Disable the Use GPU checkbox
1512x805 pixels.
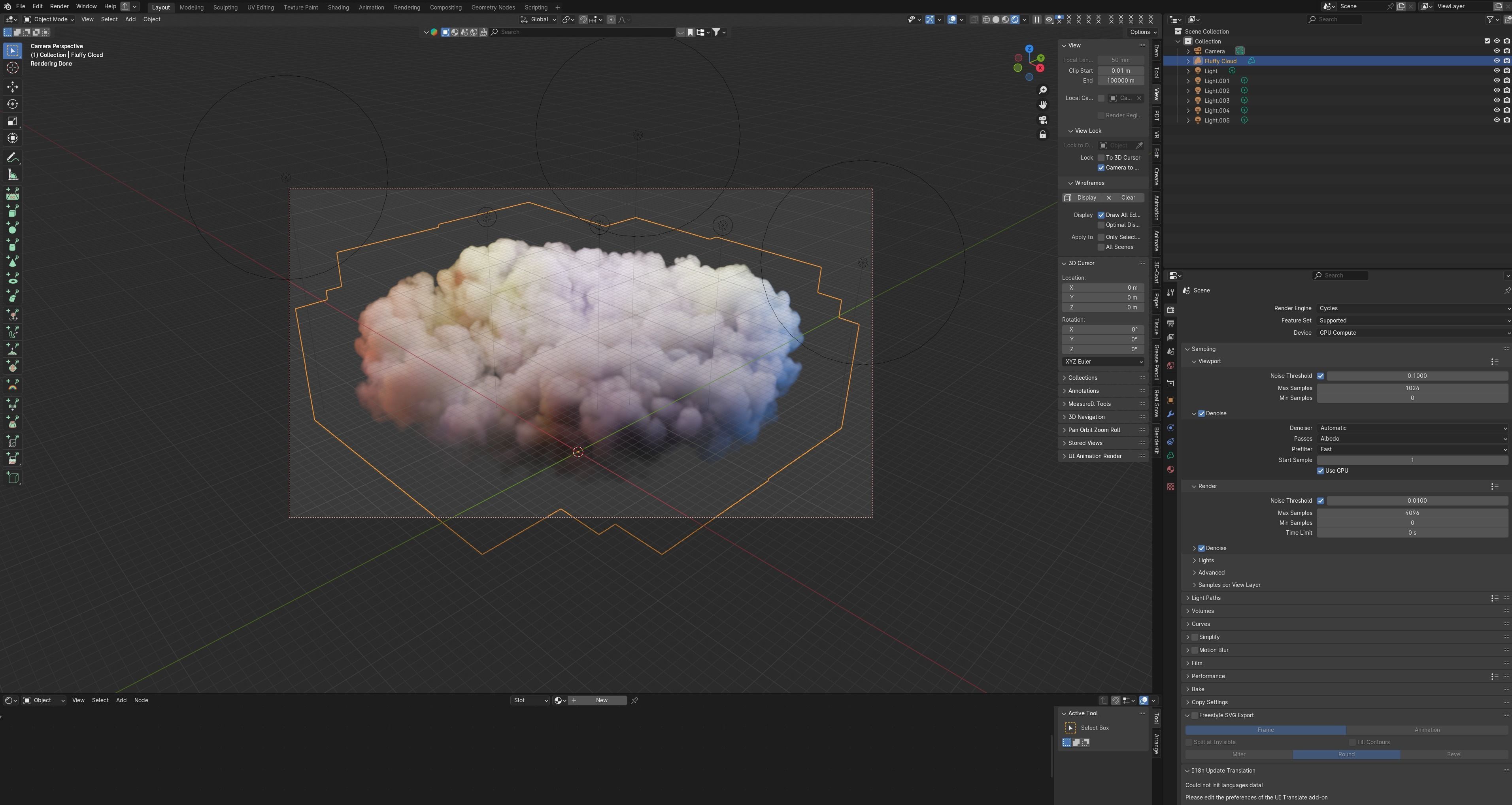pos(1321,471)
